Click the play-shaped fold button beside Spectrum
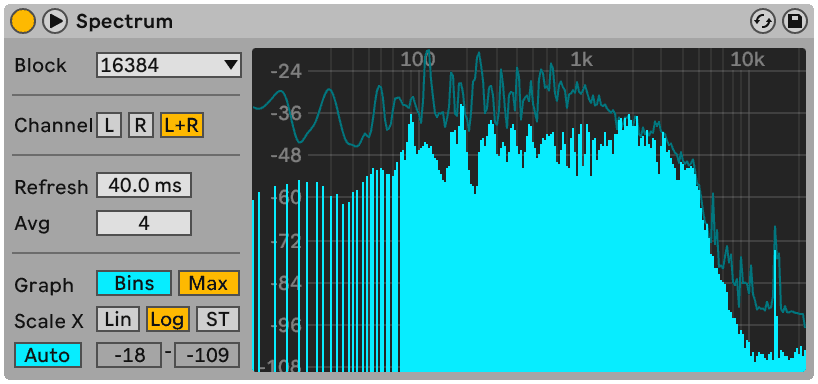This screenshot has width=818, height=384. point(55,21)
